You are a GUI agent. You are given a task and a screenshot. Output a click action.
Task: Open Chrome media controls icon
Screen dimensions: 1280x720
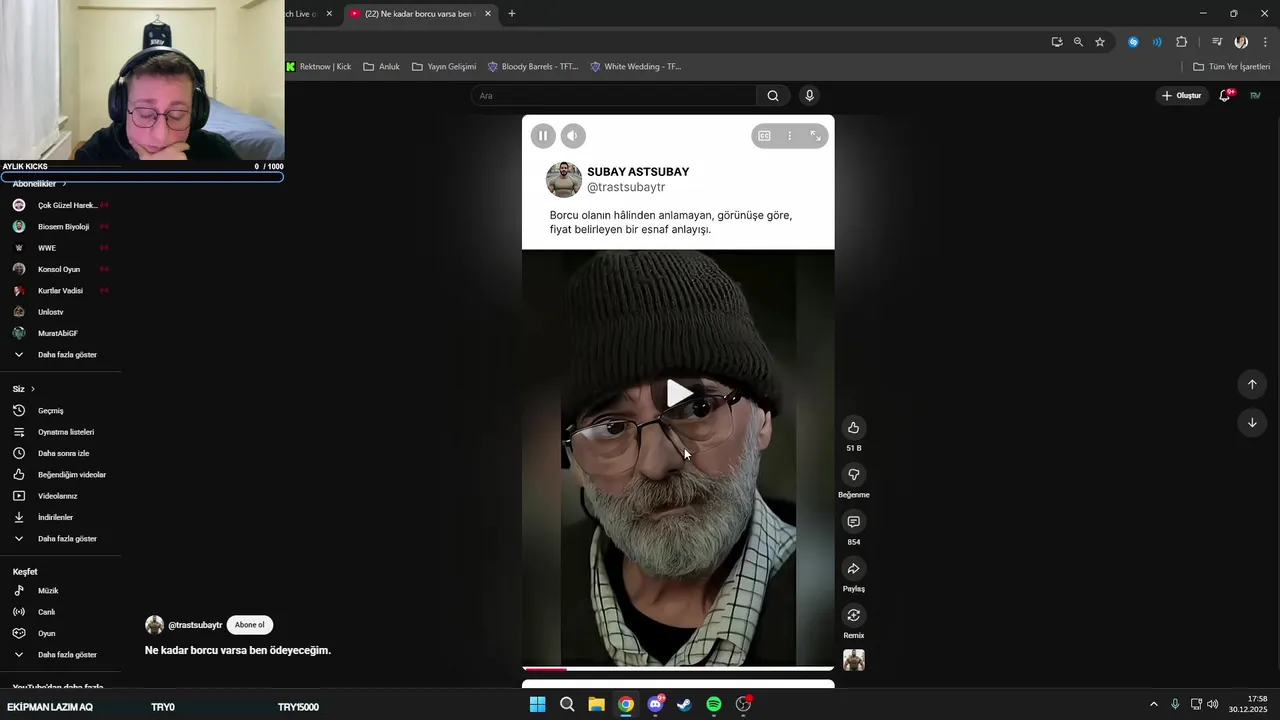click(1217, 42)
